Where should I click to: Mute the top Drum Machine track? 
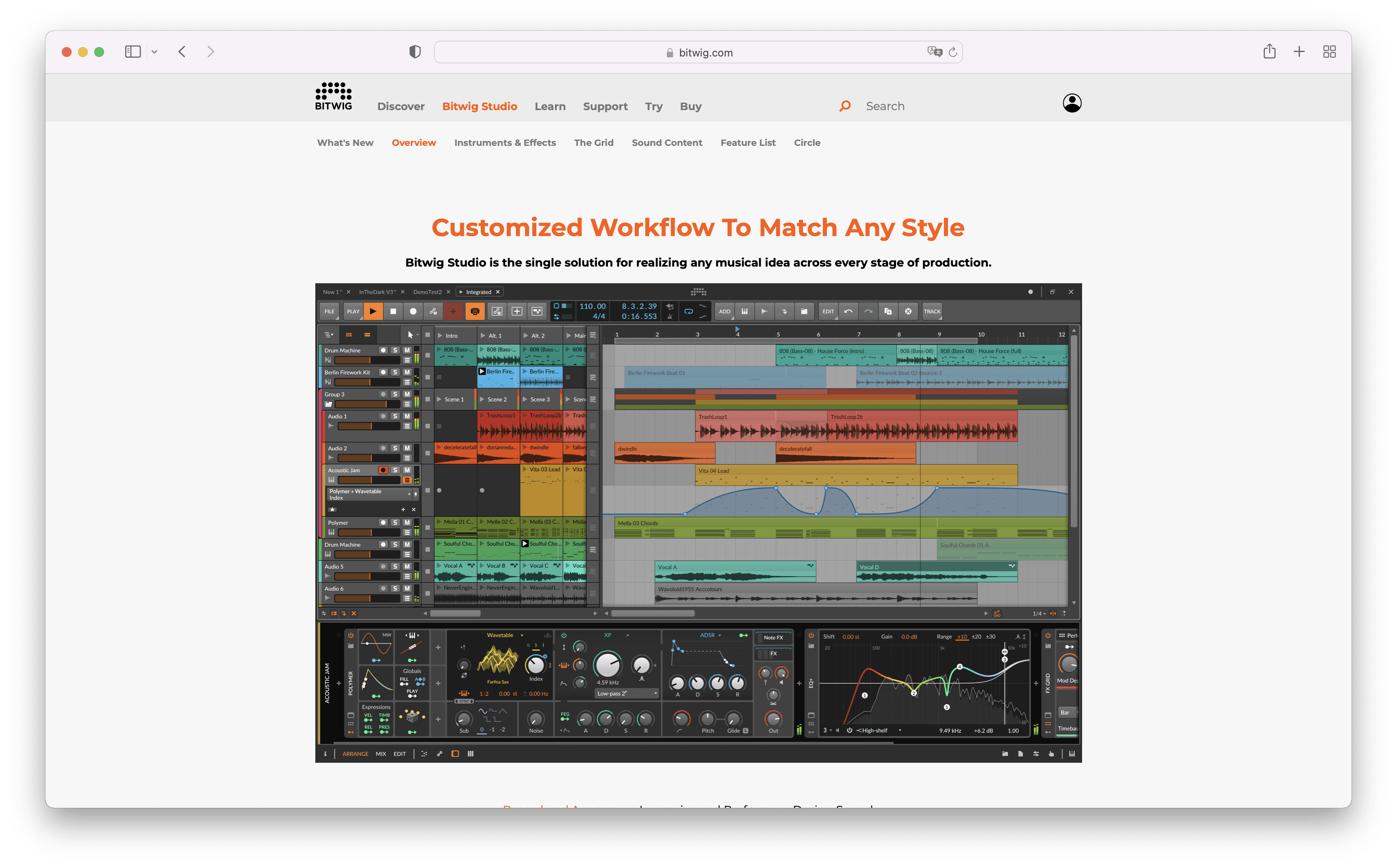[x=407, y=351]
